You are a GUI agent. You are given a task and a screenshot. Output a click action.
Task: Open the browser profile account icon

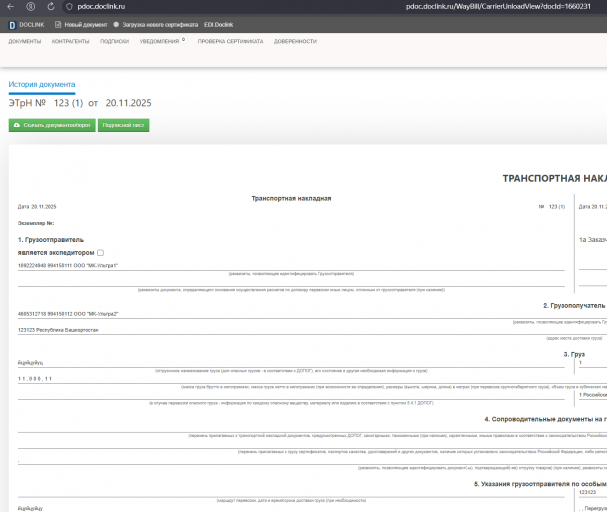[x=31, y=7]
